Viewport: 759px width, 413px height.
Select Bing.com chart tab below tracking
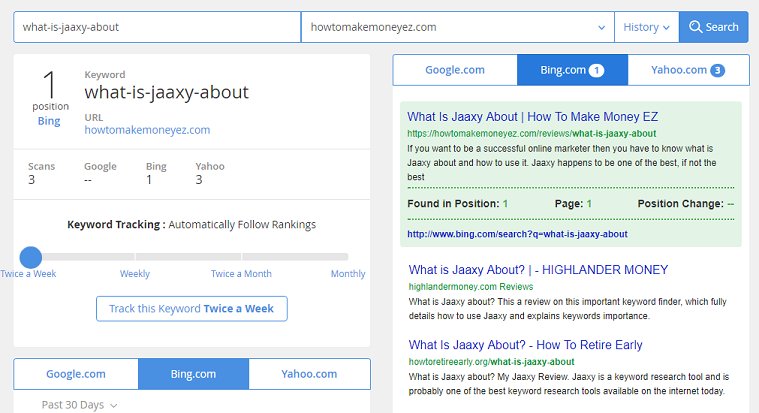click(193, 374)
